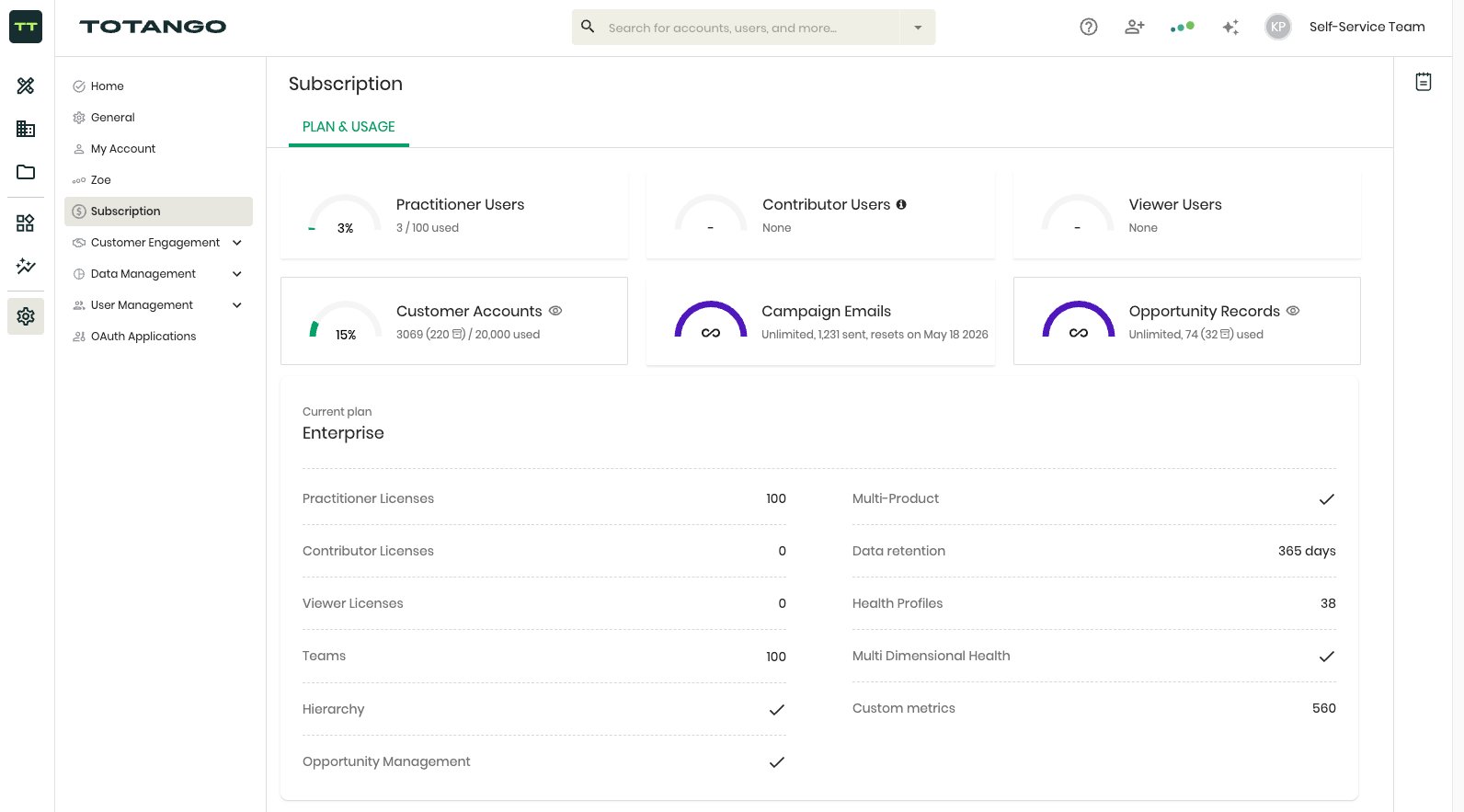This screenshot has height=812, width=1464.
Task: Click the note icon in Opportunity Records usage
Action: (1226, 335)
